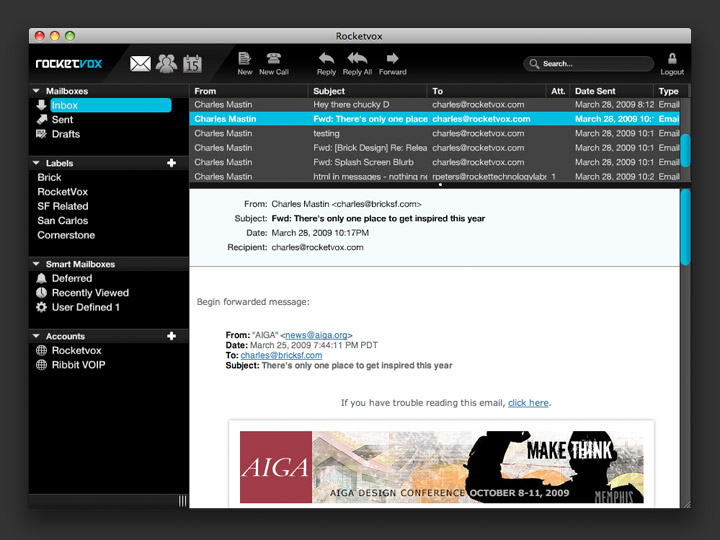Open the Sent mailbox
This screenshot has height=540, width=720.
[62, 120]
